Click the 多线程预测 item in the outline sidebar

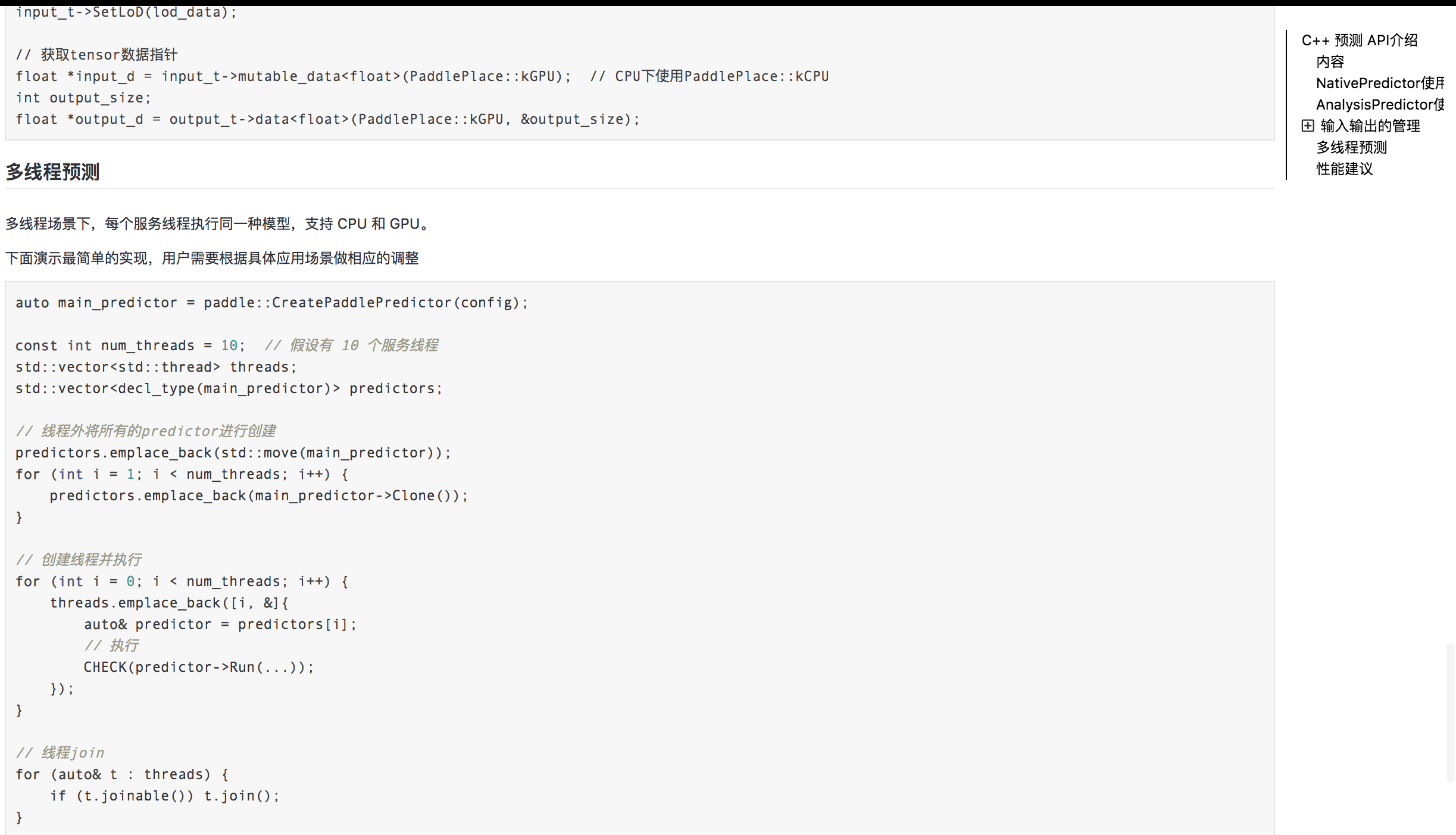pos(1351,147)
